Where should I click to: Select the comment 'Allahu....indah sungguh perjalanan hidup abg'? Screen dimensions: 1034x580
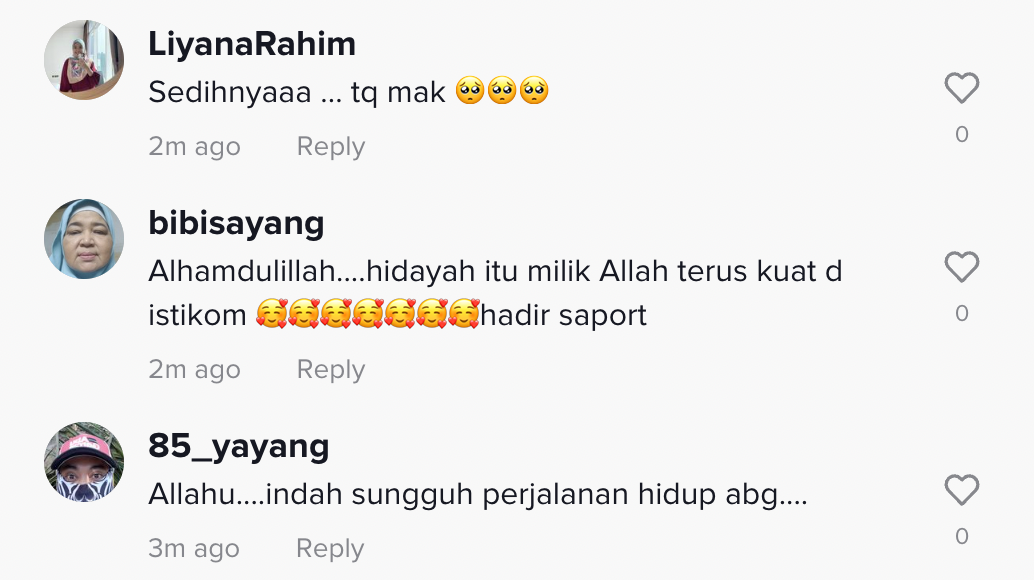(478, 494)
